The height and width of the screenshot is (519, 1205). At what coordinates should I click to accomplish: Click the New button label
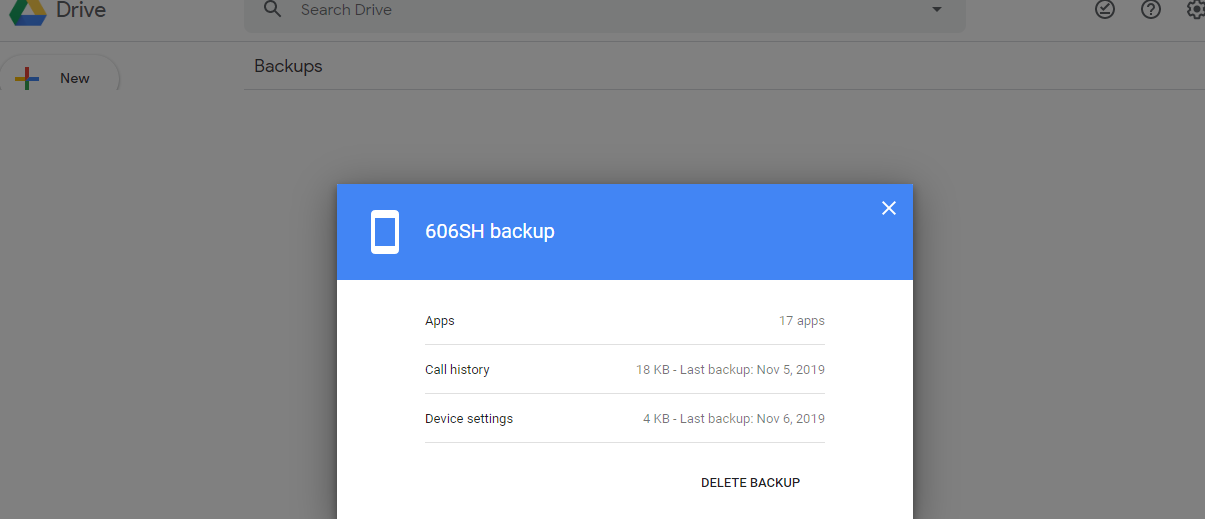tap(75, 78)
